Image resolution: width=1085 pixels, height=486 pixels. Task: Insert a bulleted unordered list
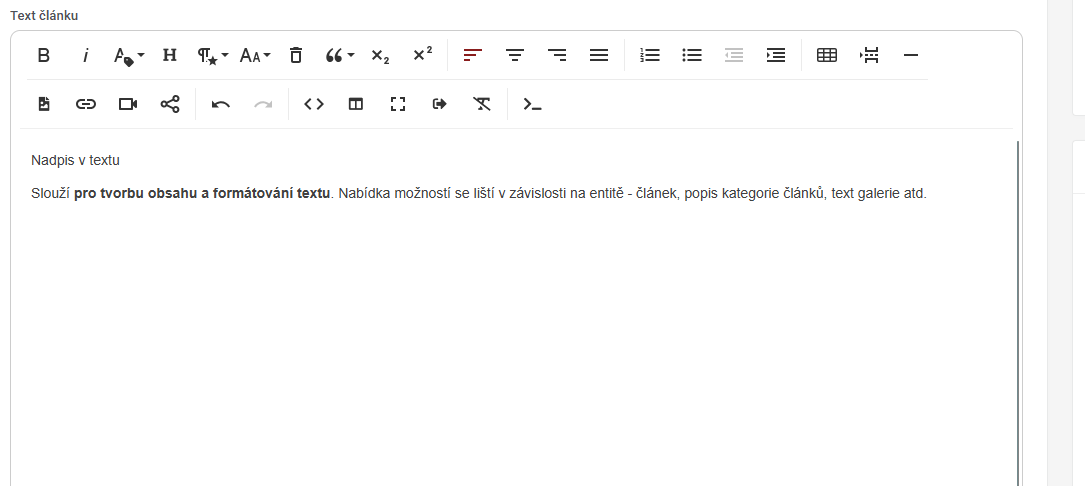click(x=692, y=56)
